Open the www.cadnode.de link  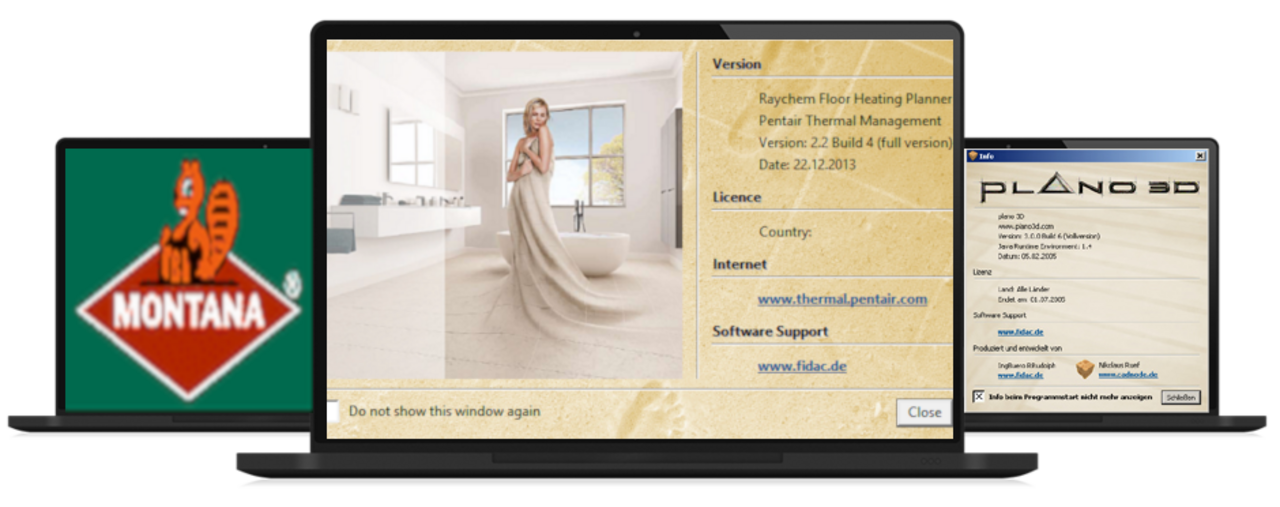(x=1128, y=375)
